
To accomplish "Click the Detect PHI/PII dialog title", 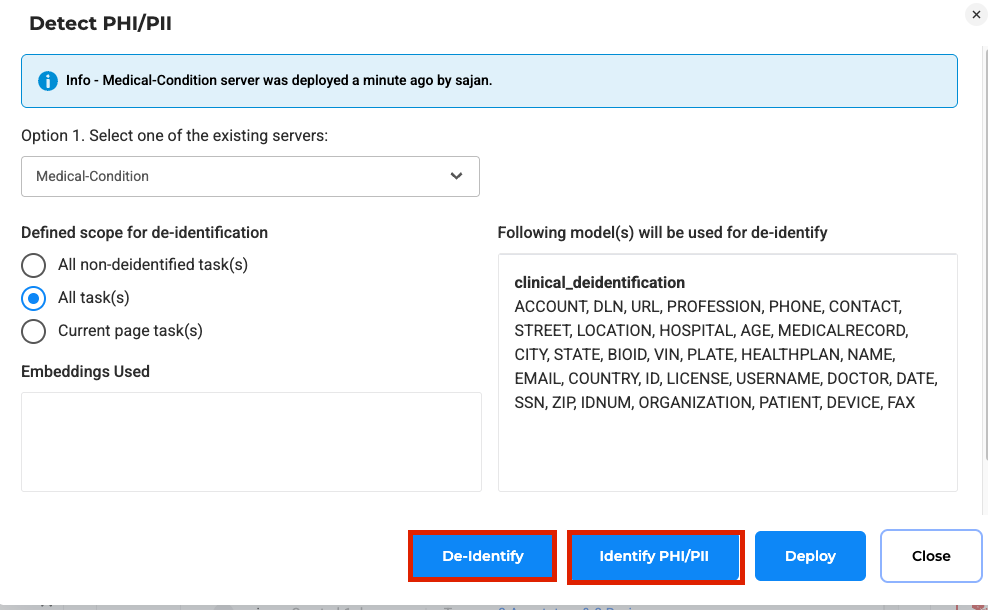I will [100, 23].
